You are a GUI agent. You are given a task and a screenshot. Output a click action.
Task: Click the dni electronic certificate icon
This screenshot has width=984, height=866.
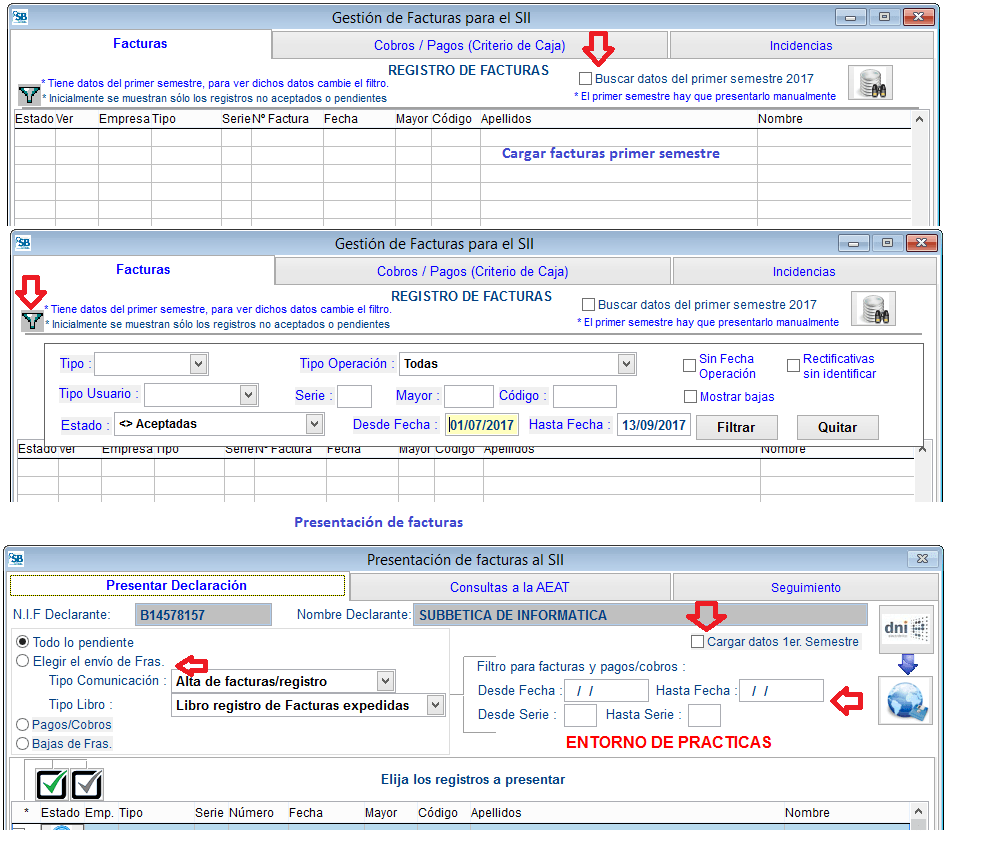(905, 629)
